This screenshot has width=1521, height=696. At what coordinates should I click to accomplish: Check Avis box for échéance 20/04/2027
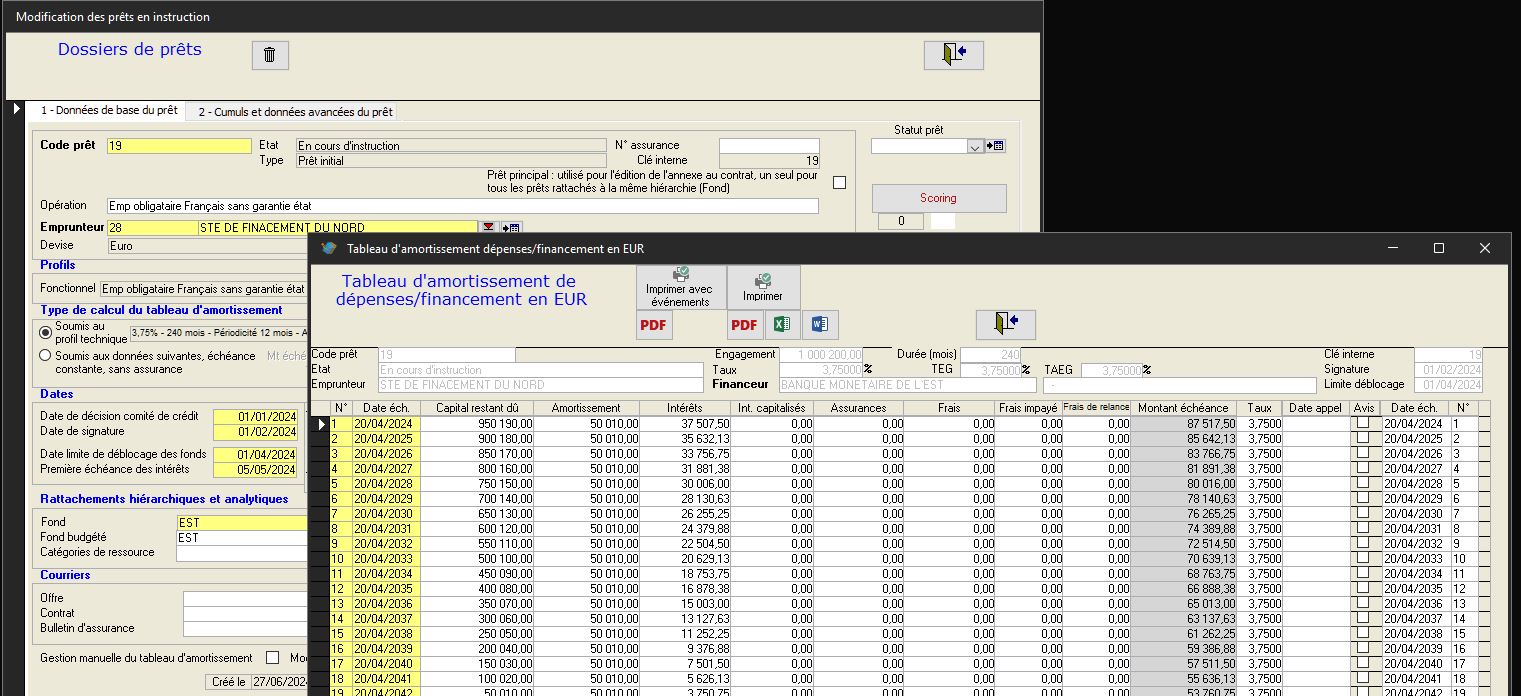point(1362,468)
